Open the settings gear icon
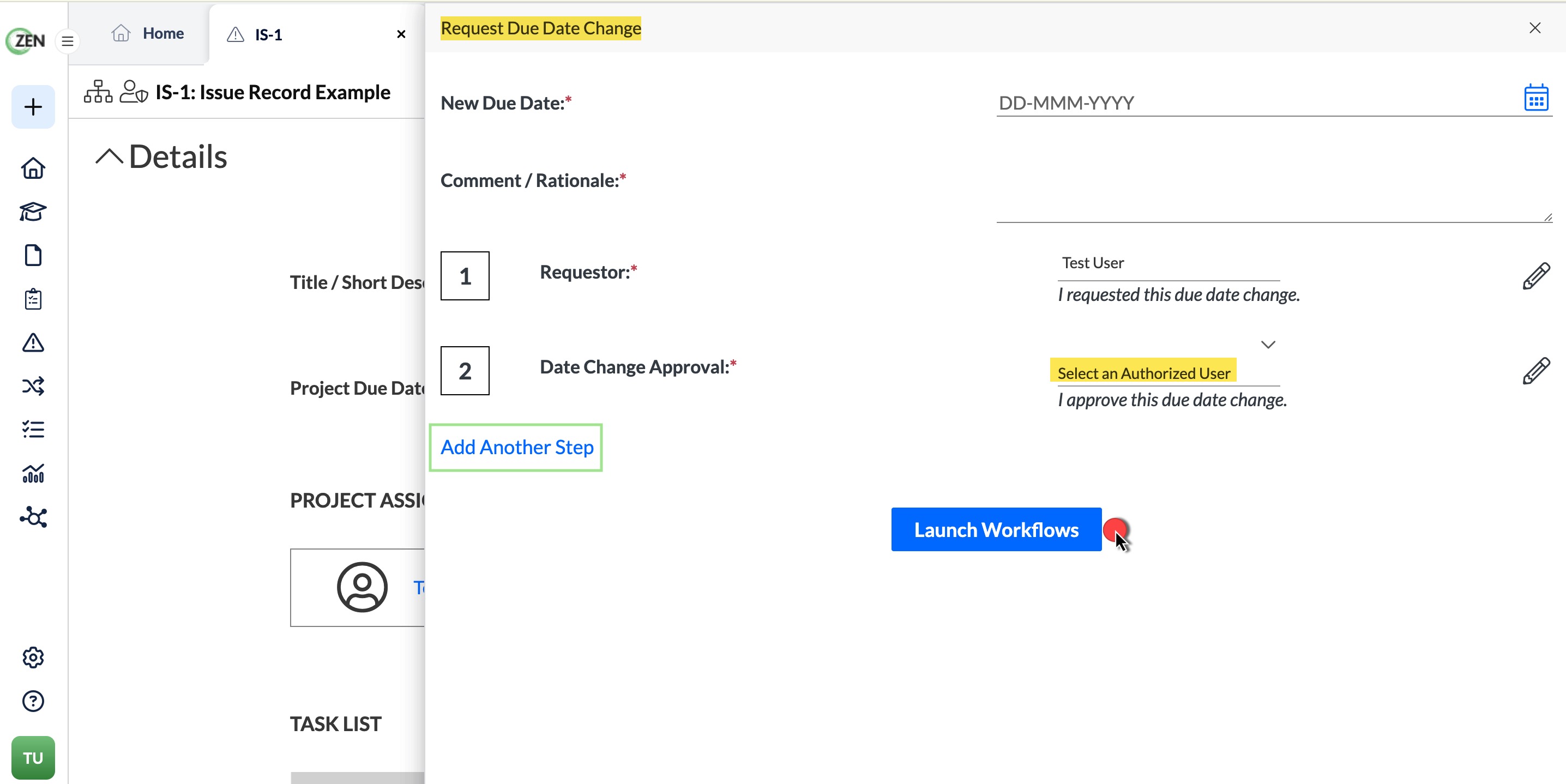This screenshot has width=1566, height=784. [x=33, y=657]
